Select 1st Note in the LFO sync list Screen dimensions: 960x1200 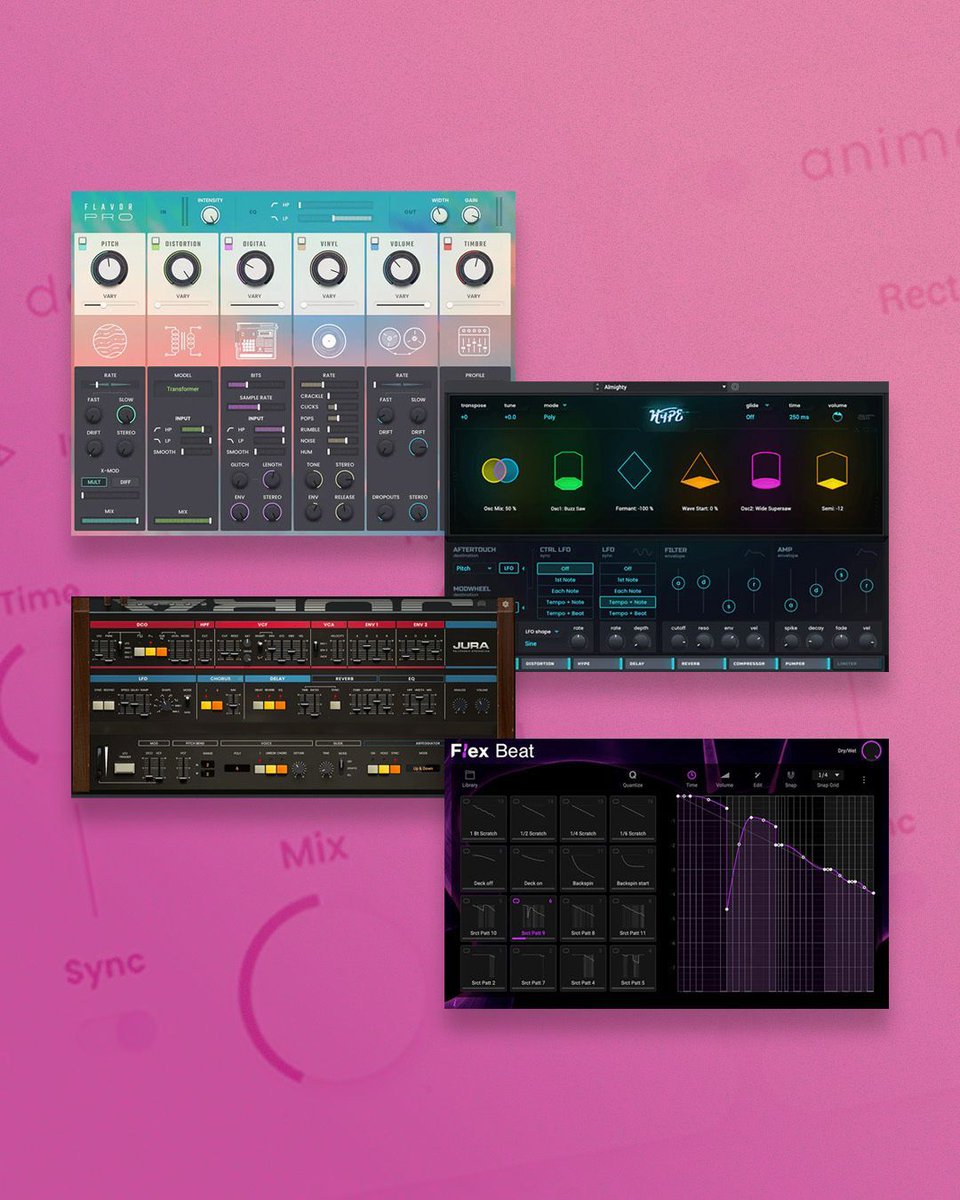pyautogui.click(x=628, y=580)
